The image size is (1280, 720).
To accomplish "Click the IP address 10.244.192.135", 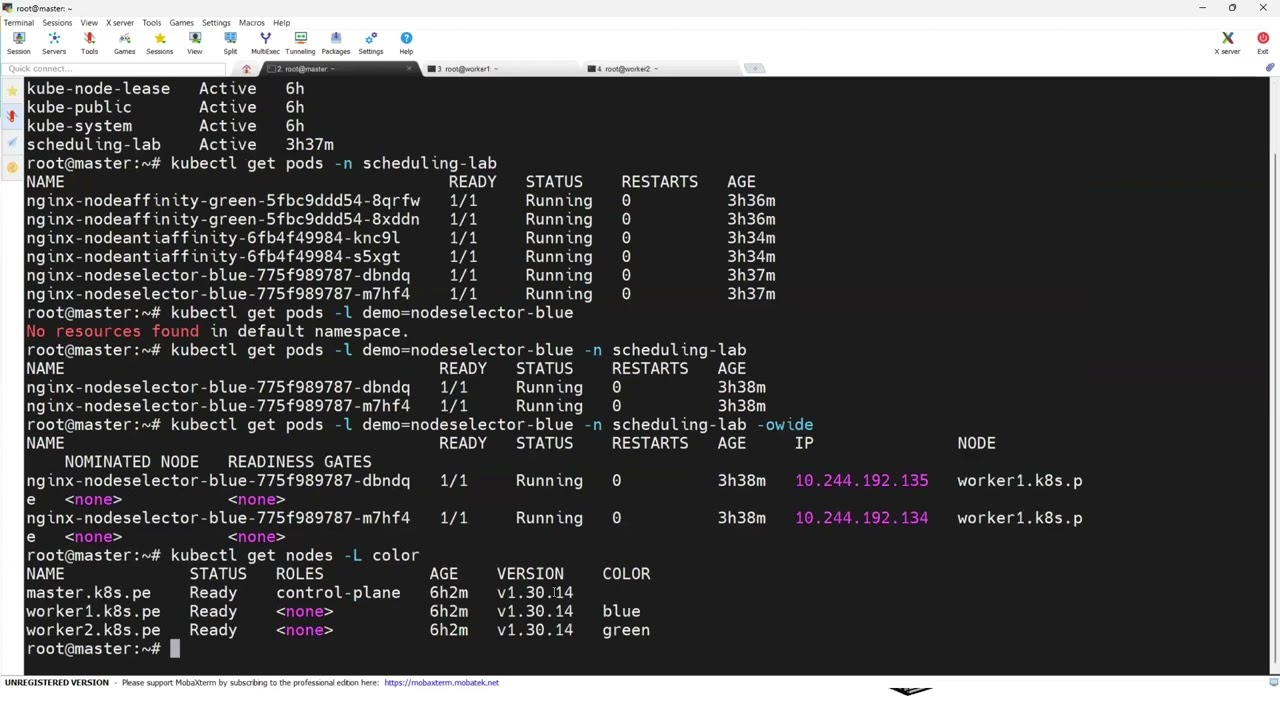I will [861, 481].
